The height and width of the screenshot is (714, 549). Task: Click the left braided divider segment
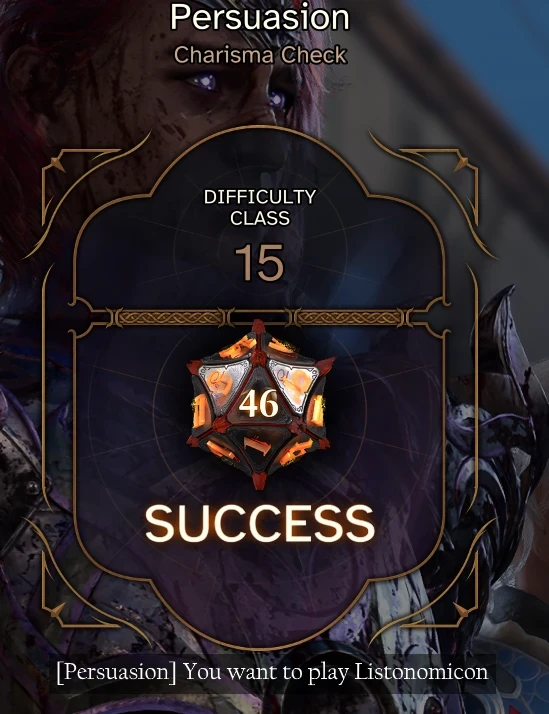[x=171, y=317]
